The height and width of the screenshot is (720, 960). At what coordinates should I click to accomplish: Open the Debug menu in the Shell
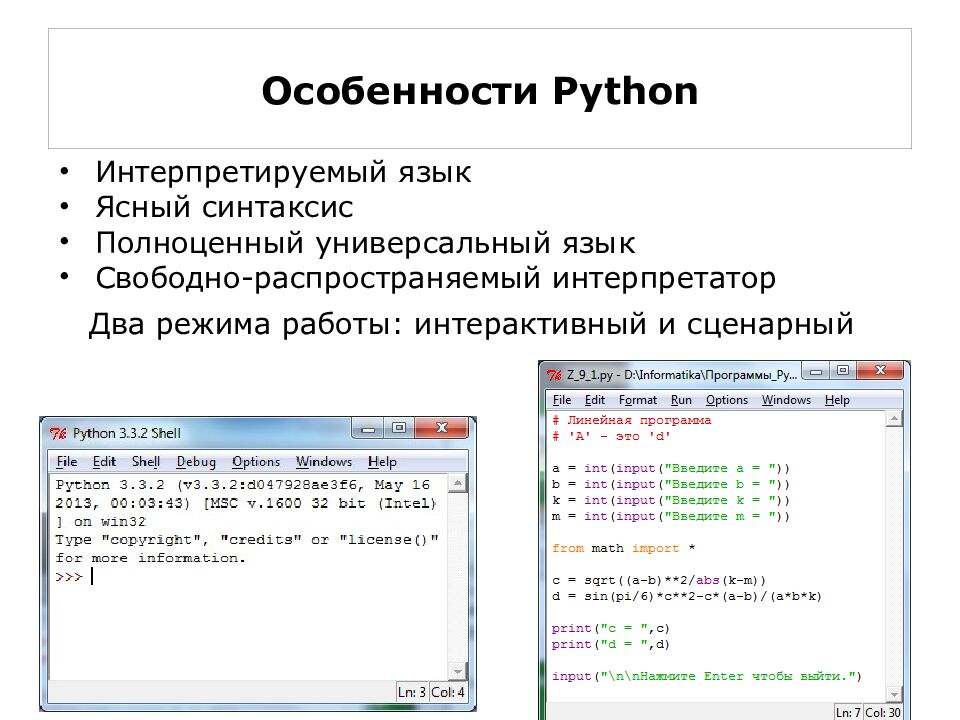196,462
